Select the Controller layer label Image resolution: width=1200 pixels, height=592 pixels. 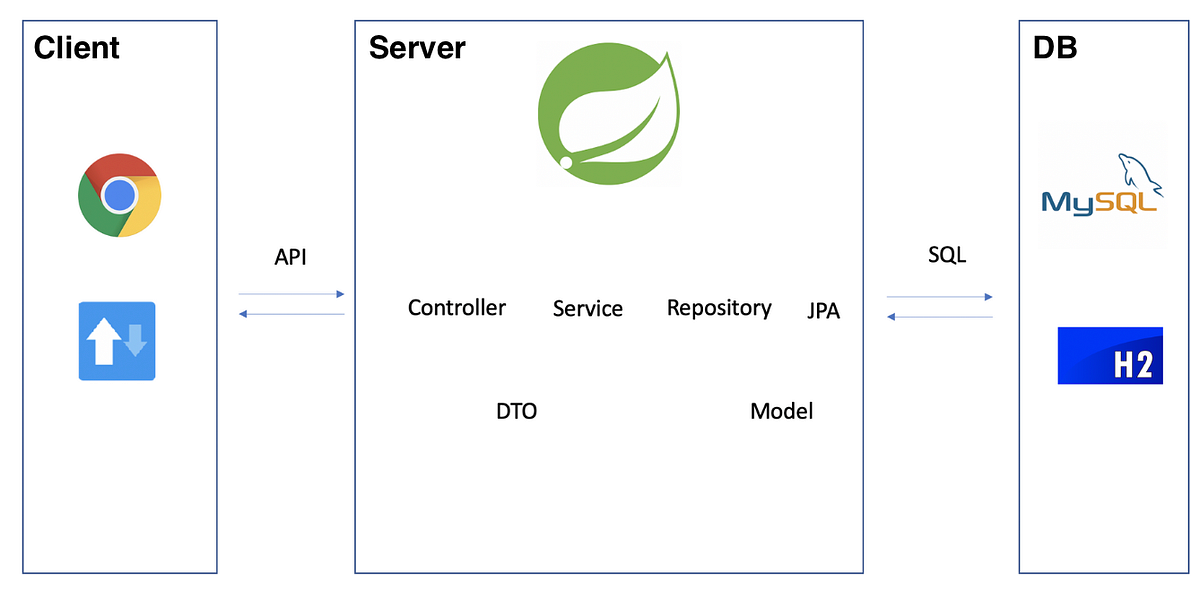[456, 308]
